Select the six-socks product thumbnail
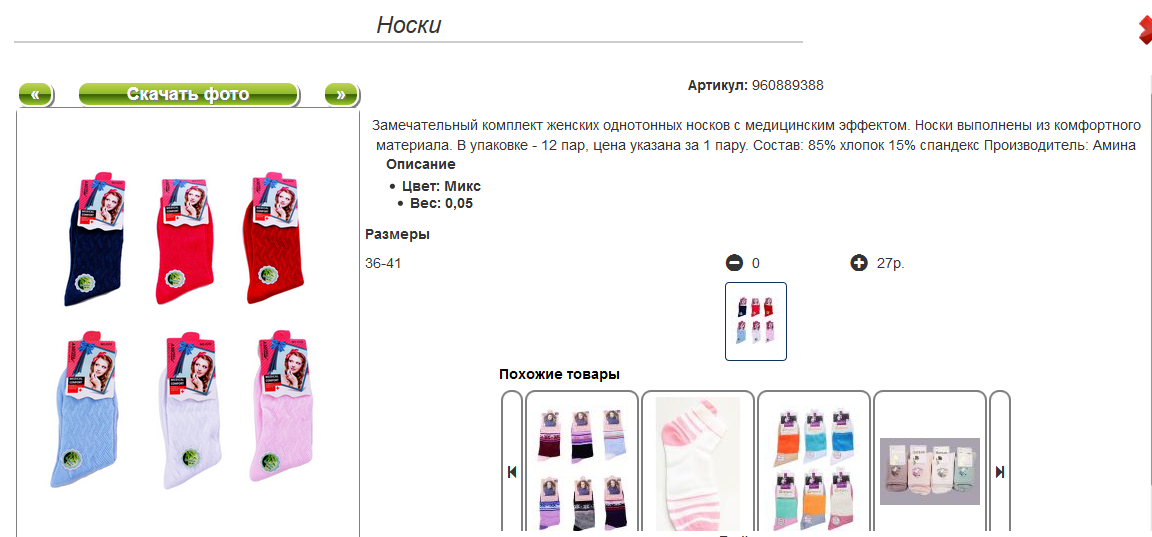Image resolution: width=1152 pixels, height=537 pixels. (756, 322)
